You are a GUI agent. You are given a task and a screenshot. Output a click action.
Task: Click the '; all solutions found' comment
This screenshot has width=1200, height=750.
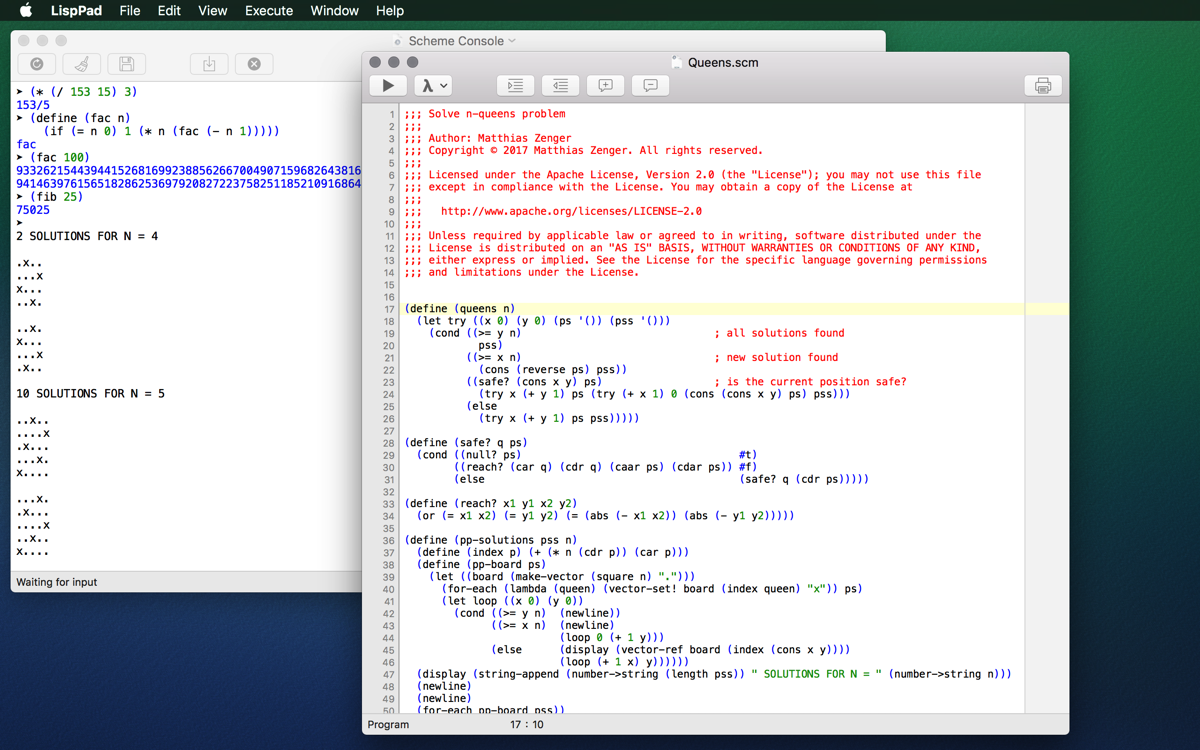click(x=779, y=333)
